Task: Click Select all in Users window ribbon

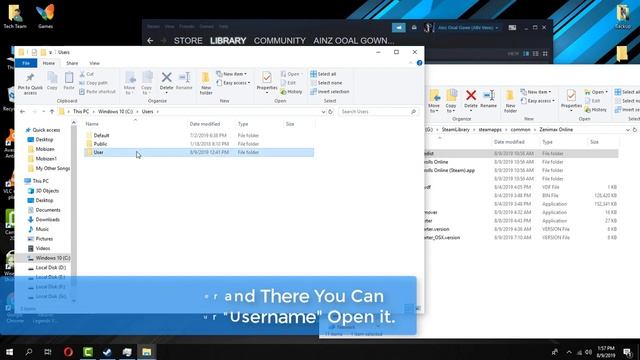Action: tap(323, 74)
